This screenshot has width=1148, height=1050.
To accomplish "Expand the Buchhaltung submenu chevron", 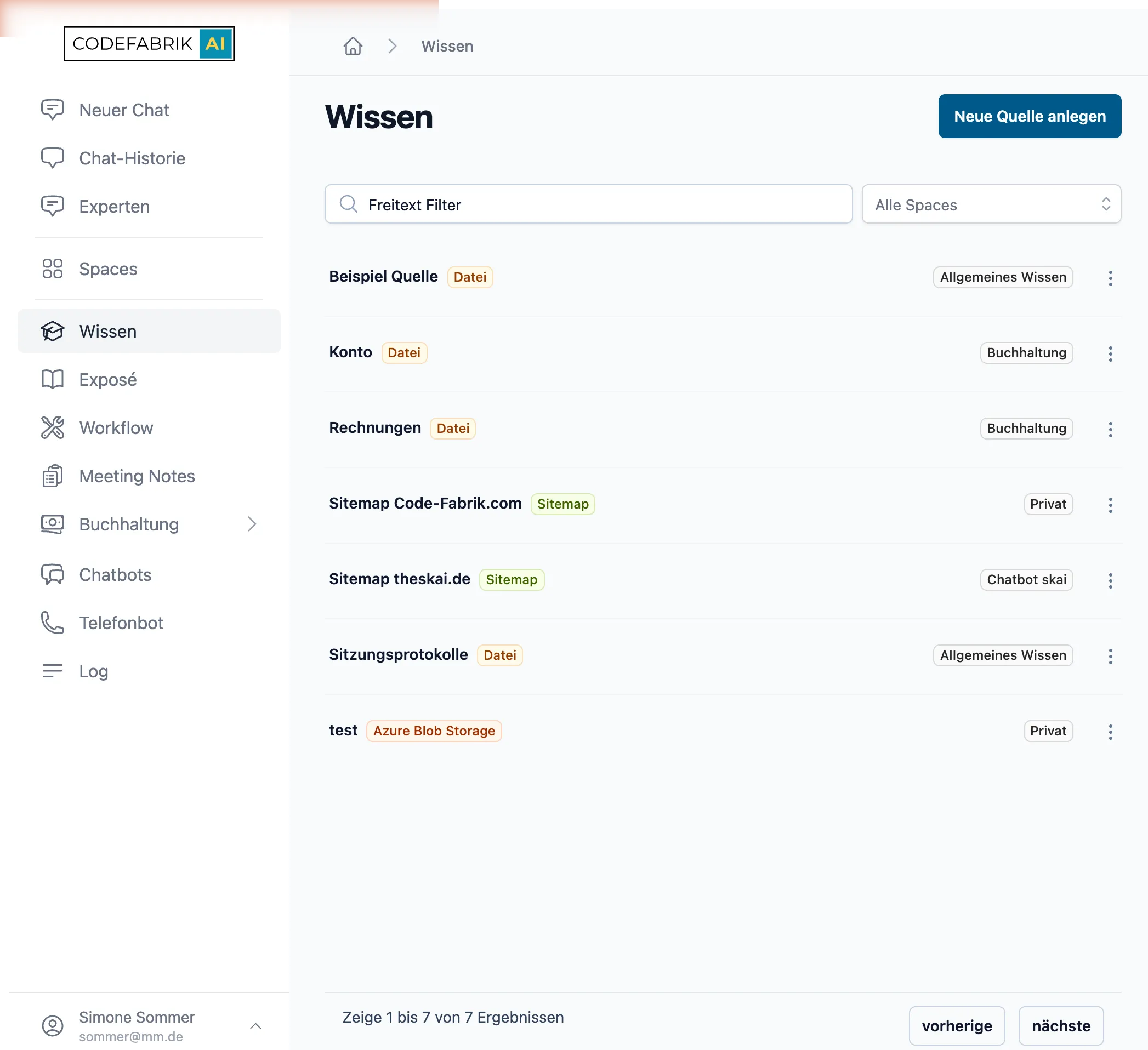I will [x=252, y=524].
